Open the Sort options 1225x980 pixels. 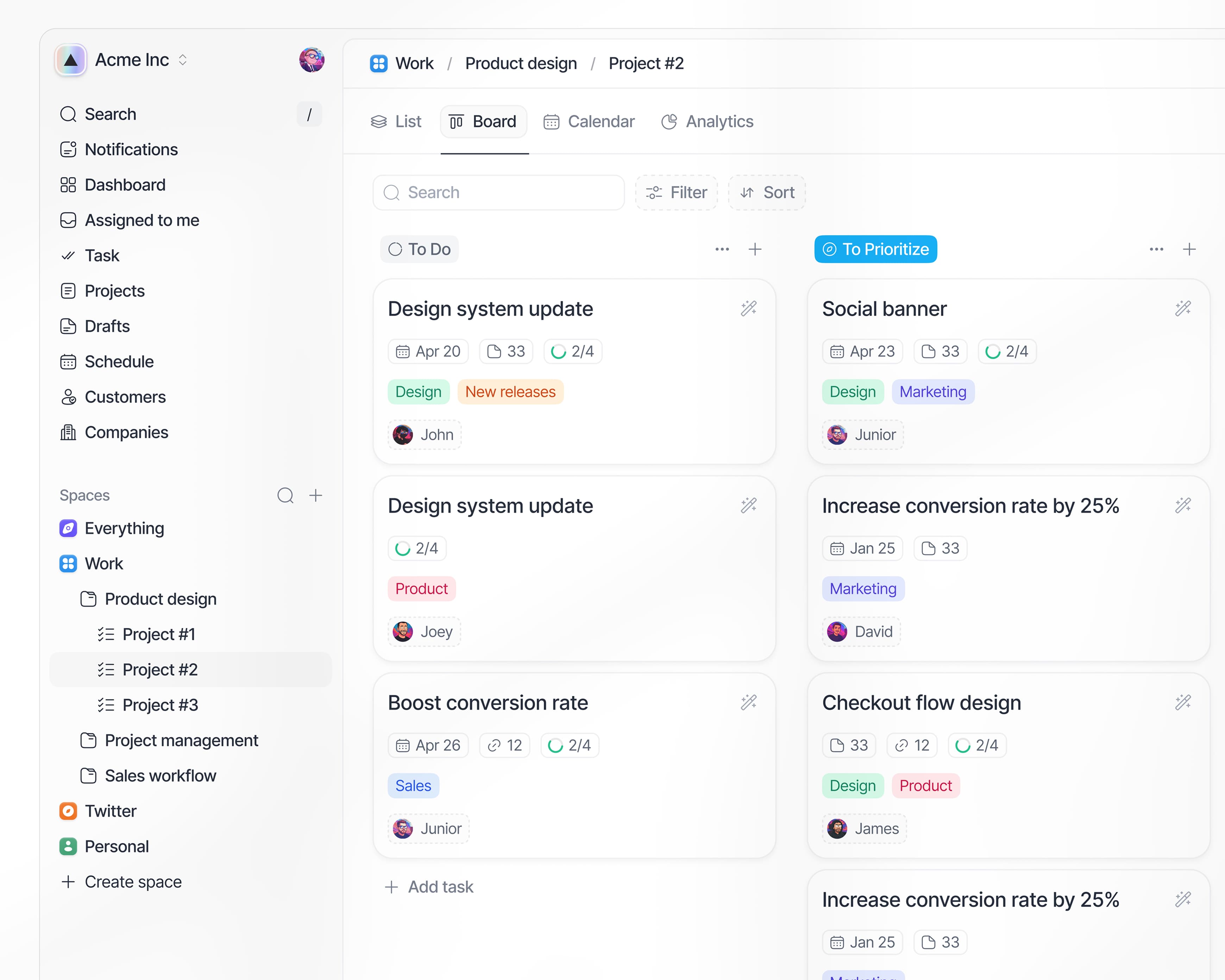tap(766, 193)
